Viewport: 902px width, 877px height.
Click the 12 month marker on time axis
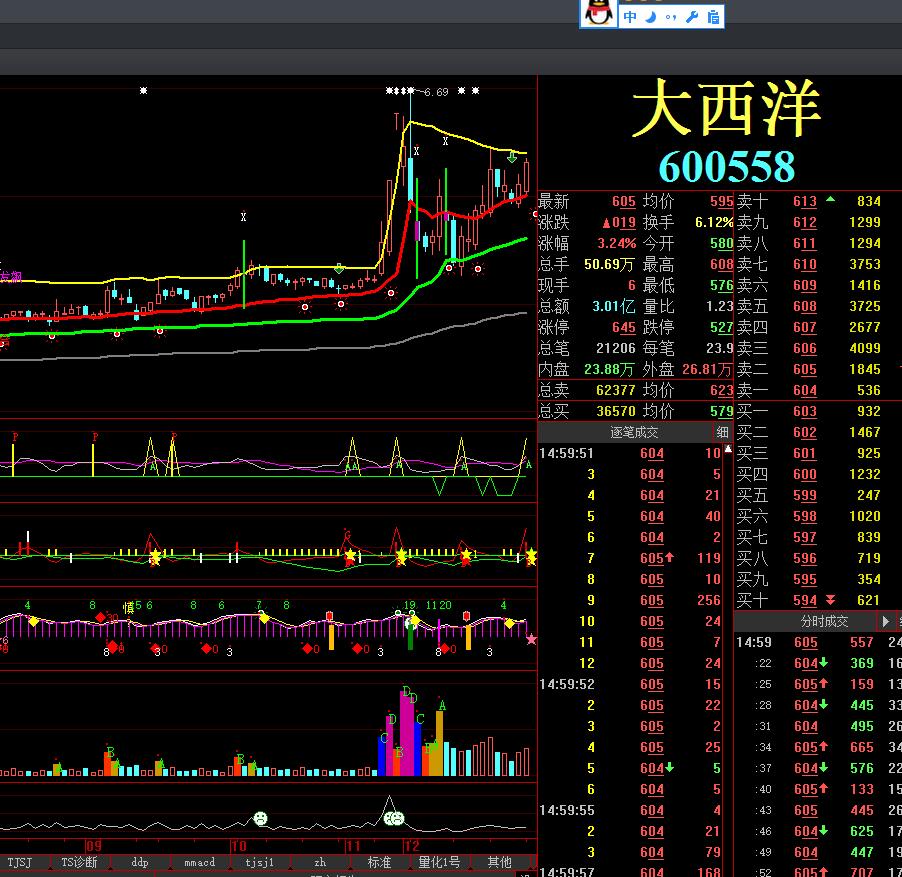click(x=411, y=846)
